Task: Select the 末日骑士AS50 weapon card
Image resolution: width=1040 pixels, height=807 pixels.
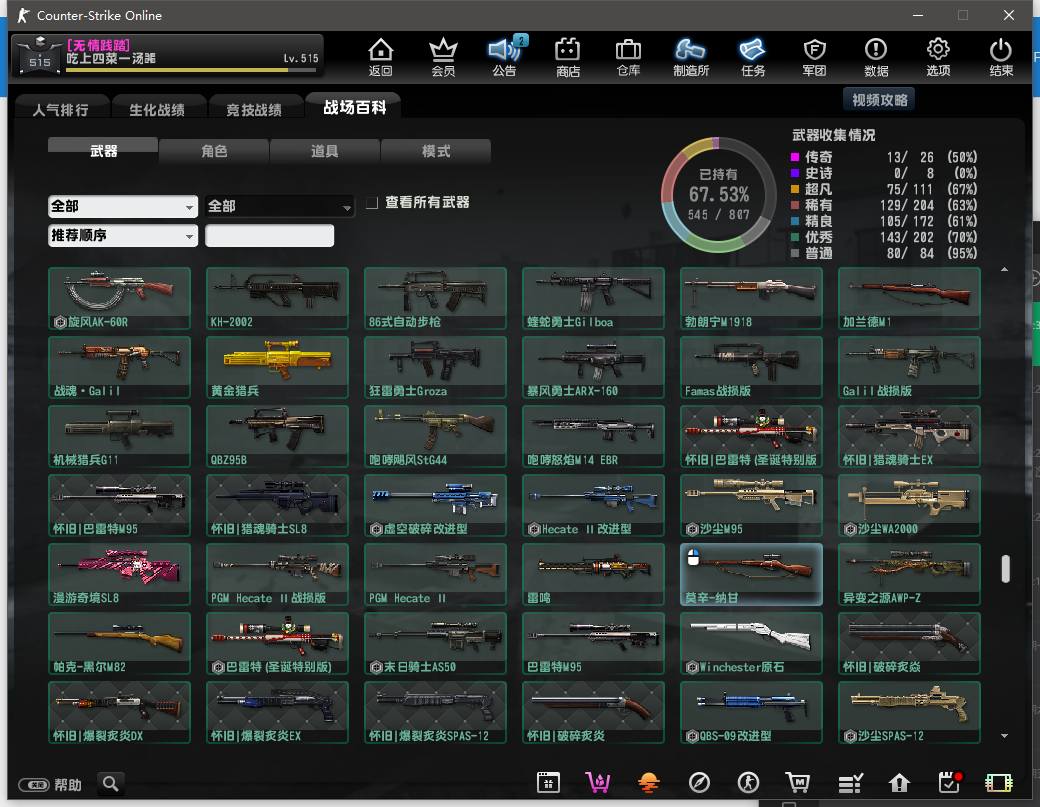Action: 435,643
